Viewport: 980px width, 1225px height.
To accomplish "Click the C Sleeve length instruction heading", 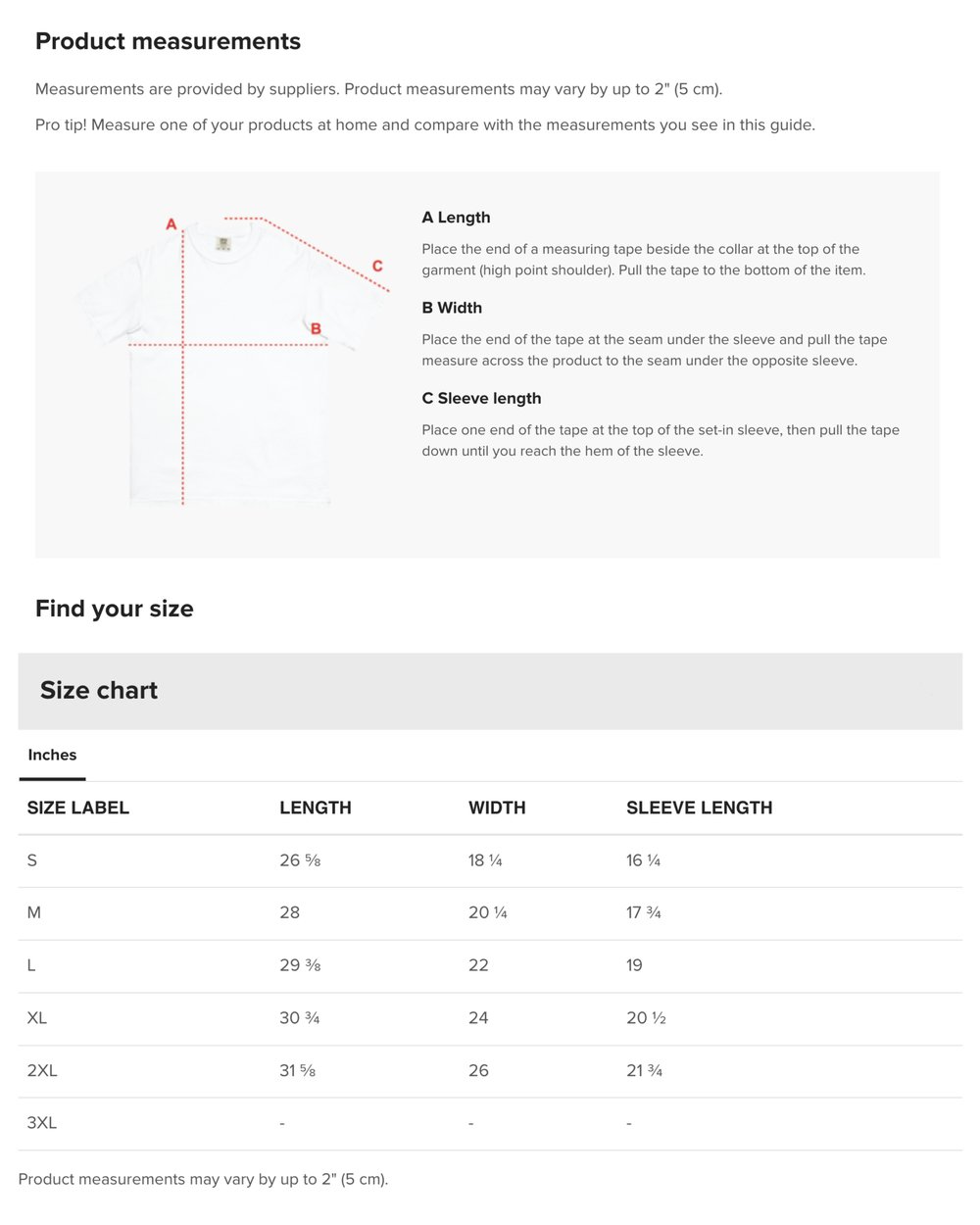I will coord(481,398).
